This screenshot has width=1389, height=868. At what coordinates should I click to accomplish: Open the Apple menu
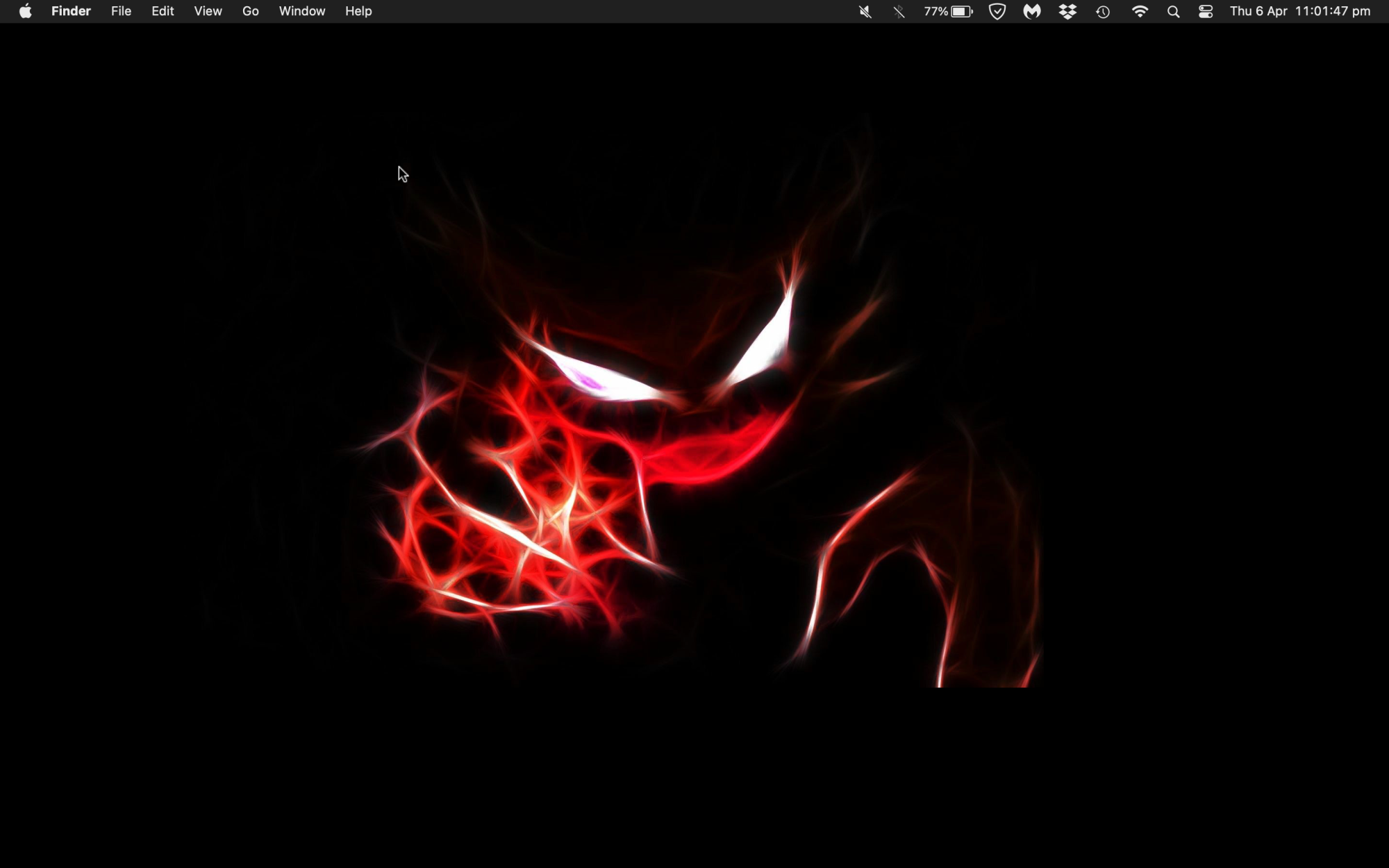coord(26,11)
